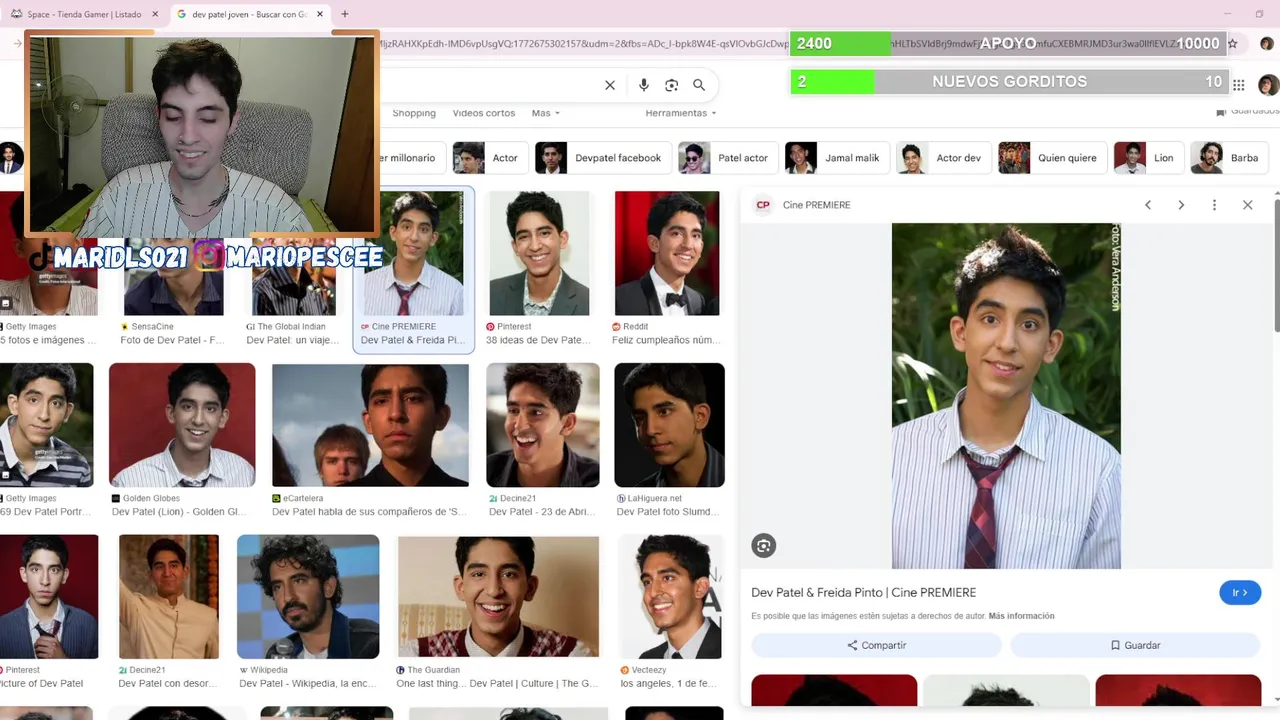Image resolution: width=1280 pixels, height=720 pixels.
Task: Select the 'Devpatel facebook' filter chip
Action: click(x=602, y=158)
